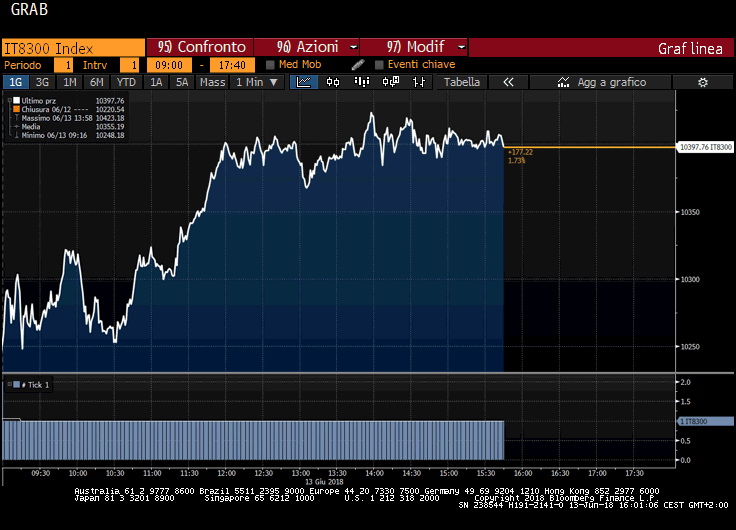Switch to the candlestick chart icon

point(333,82)
